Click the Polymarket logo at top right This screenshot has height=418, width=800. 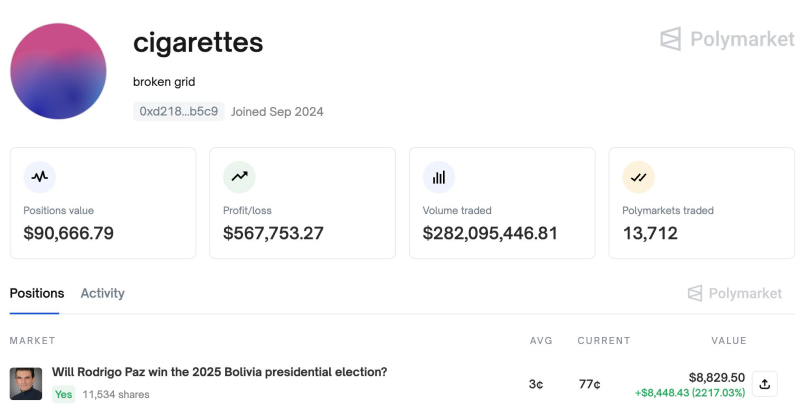727,39
